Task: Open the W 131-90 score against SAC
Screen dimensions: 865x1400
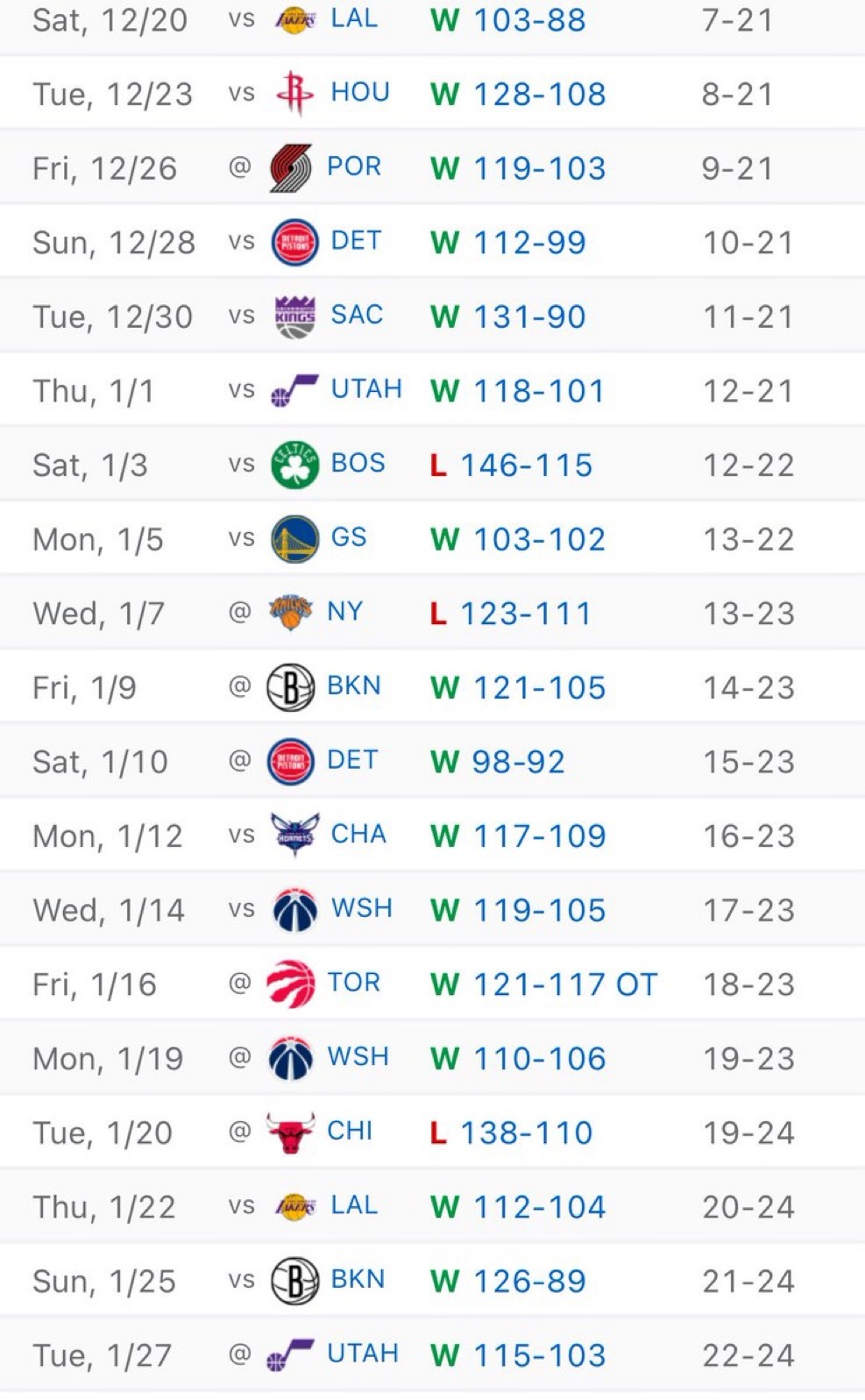Action: (508, 316)
